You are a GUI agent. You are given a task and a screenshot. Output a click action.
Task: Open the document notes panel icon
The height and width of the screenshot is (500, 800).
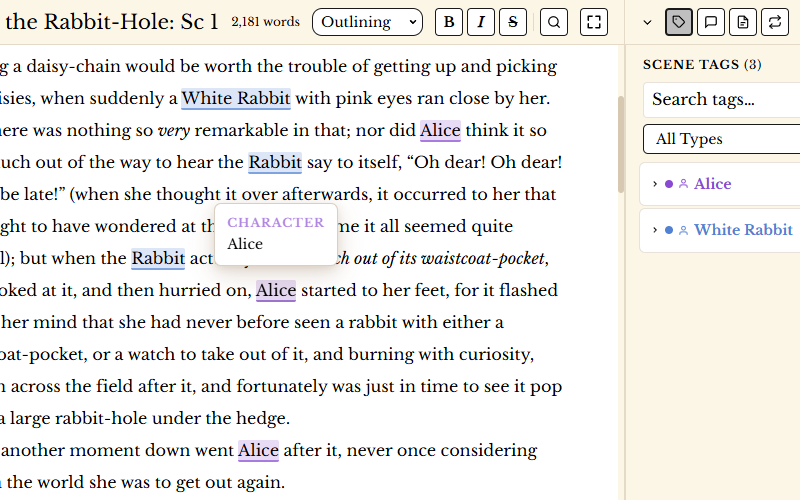(x=742, y=22)
